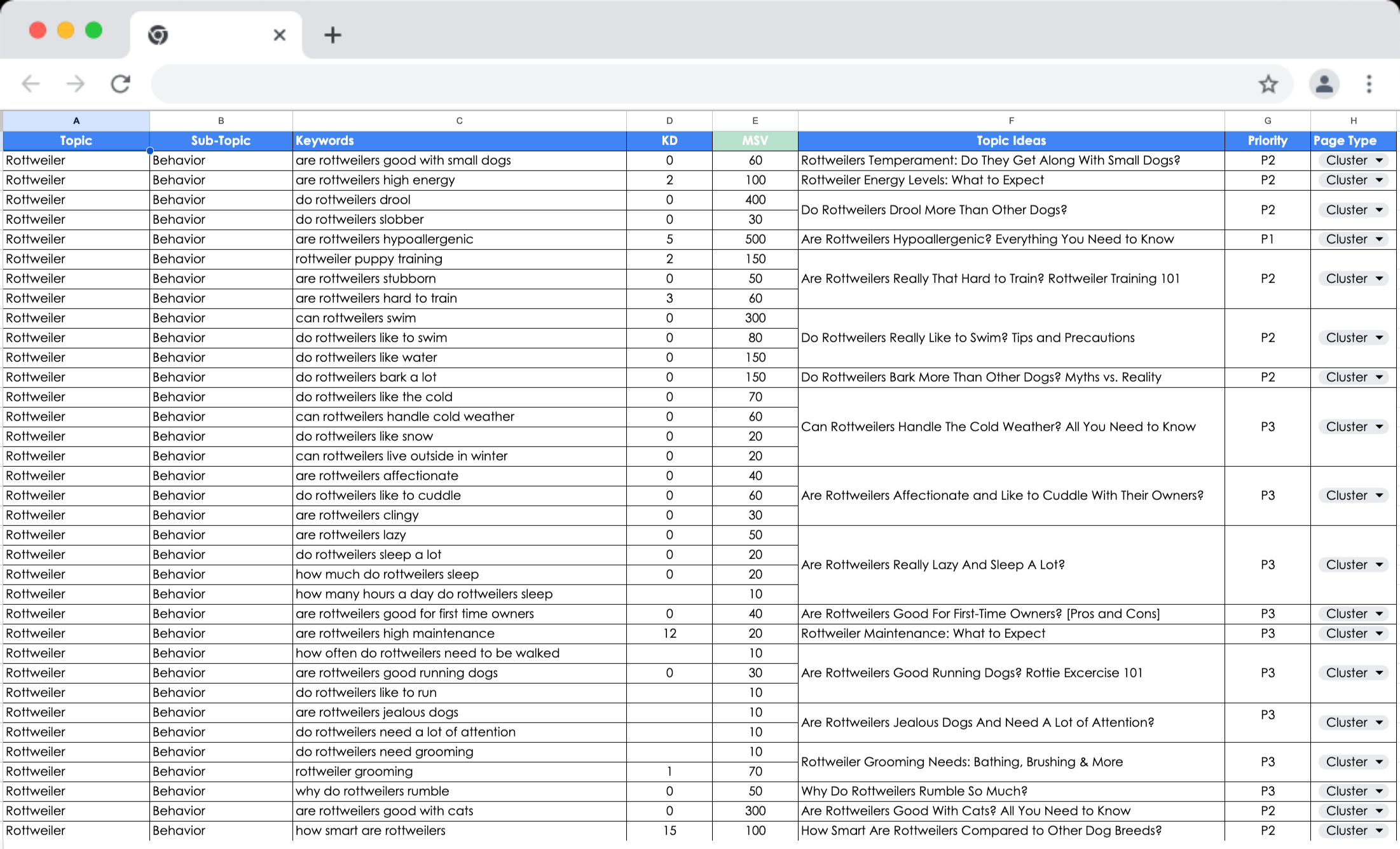Select keyword 'are rottweilers clingy'
Image resolution: width=1400 pixels, height=849 pixels.
coord(460,516)
